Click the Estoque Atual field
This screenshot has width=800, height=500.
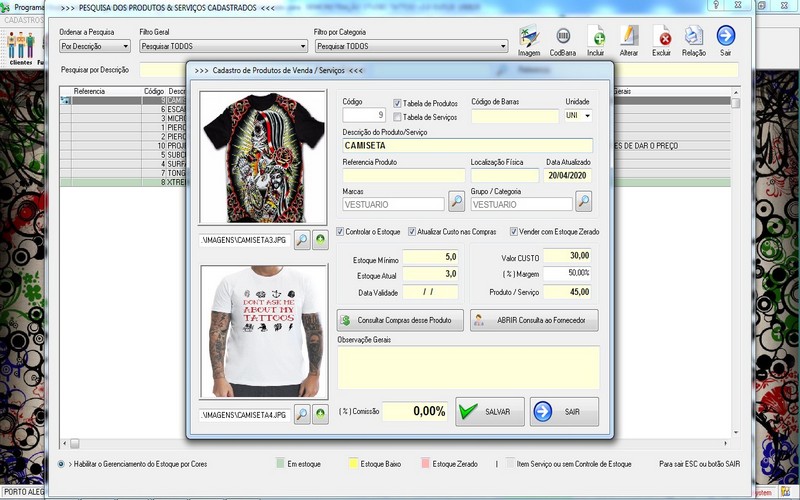coord(430,274)
